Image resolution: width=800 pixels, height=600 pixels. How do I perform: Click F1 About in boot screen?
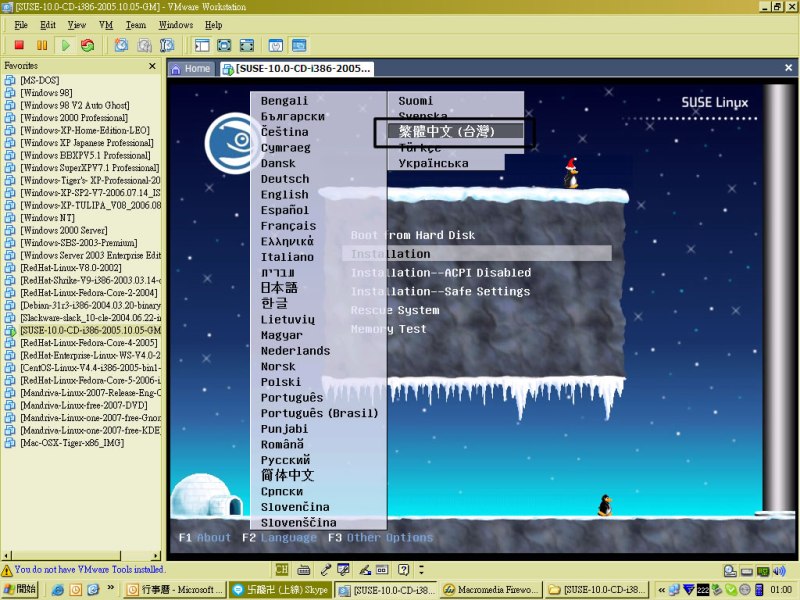click(205, 538)
